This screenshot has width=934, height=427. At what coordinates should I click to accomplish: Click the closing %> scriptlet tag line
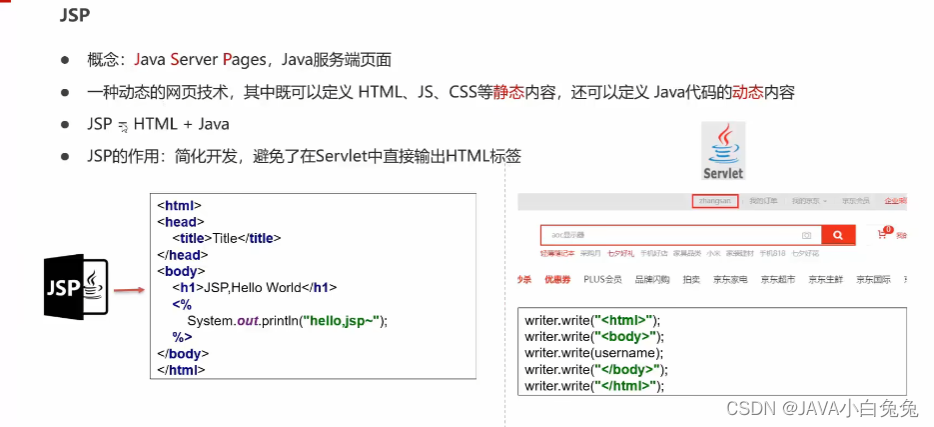point(182,337)
